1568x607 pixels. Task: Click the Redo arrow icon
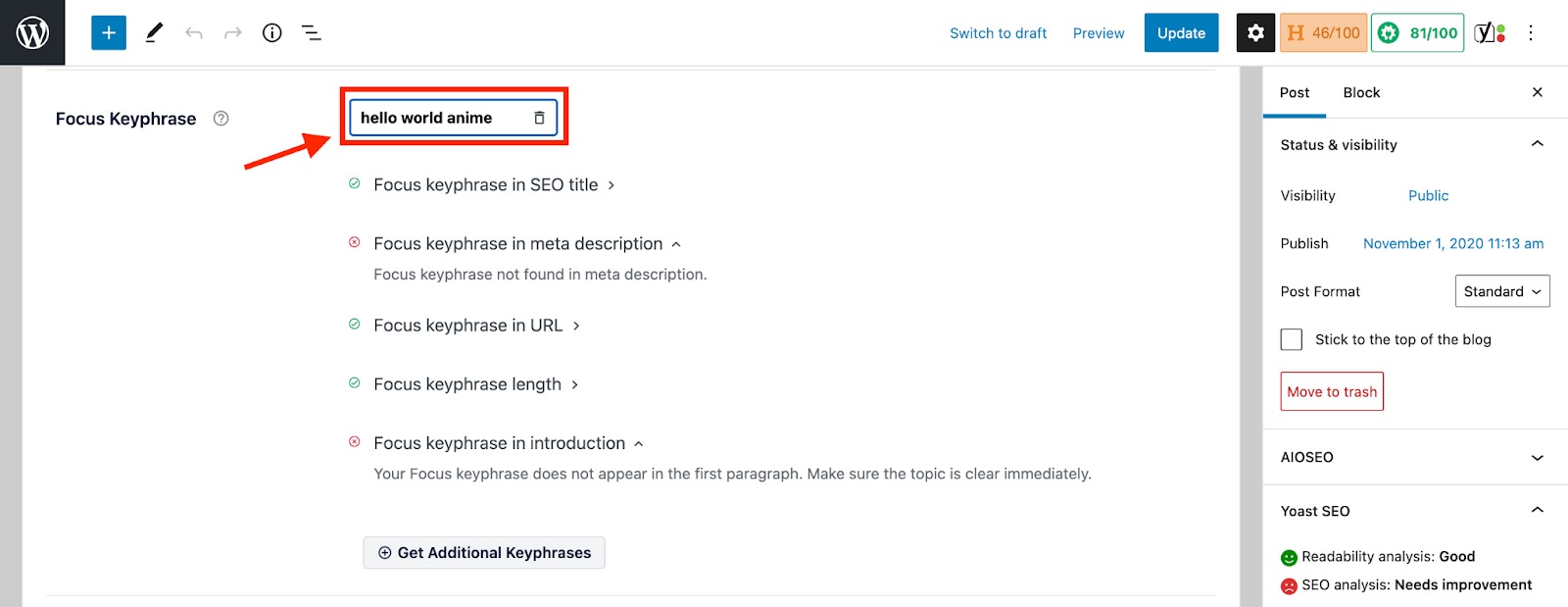(x=232, y=32)
